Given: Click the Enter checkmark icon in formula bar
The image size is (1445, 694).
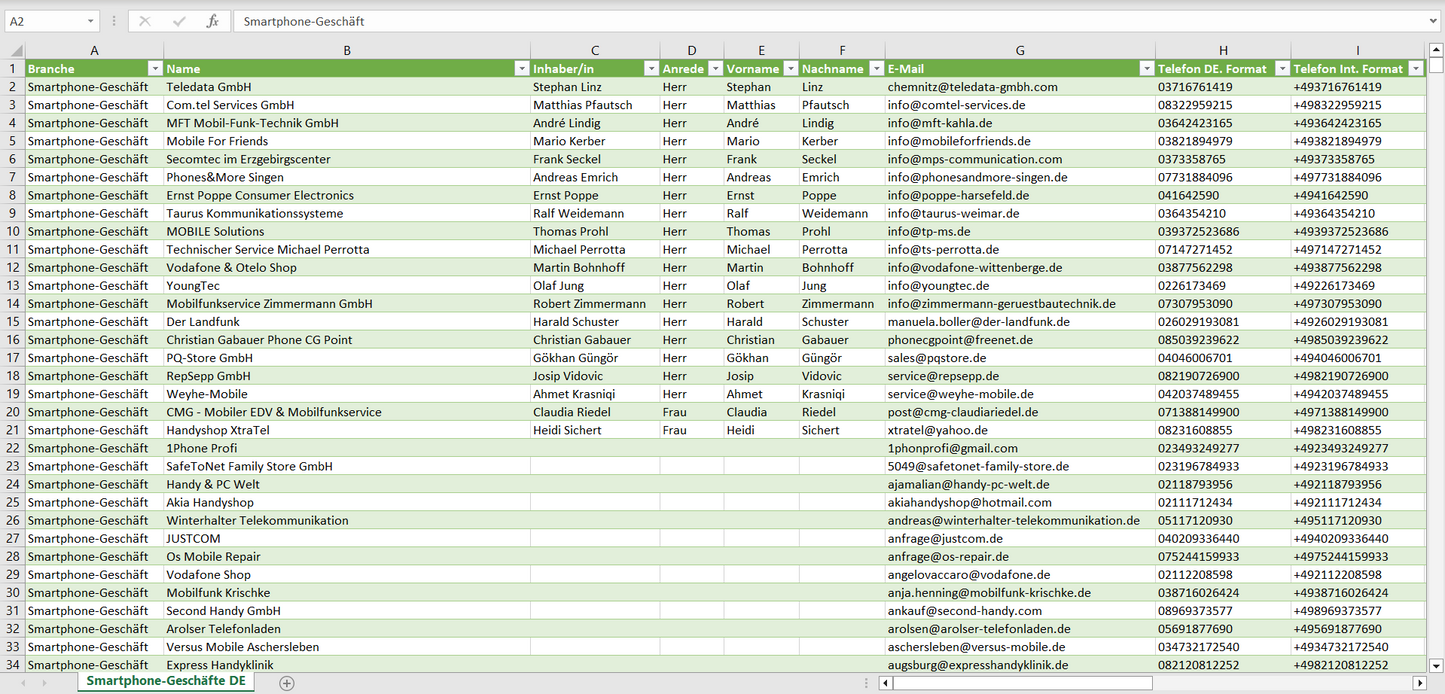Looking at the screenshot, I should (x=179, y=21).
